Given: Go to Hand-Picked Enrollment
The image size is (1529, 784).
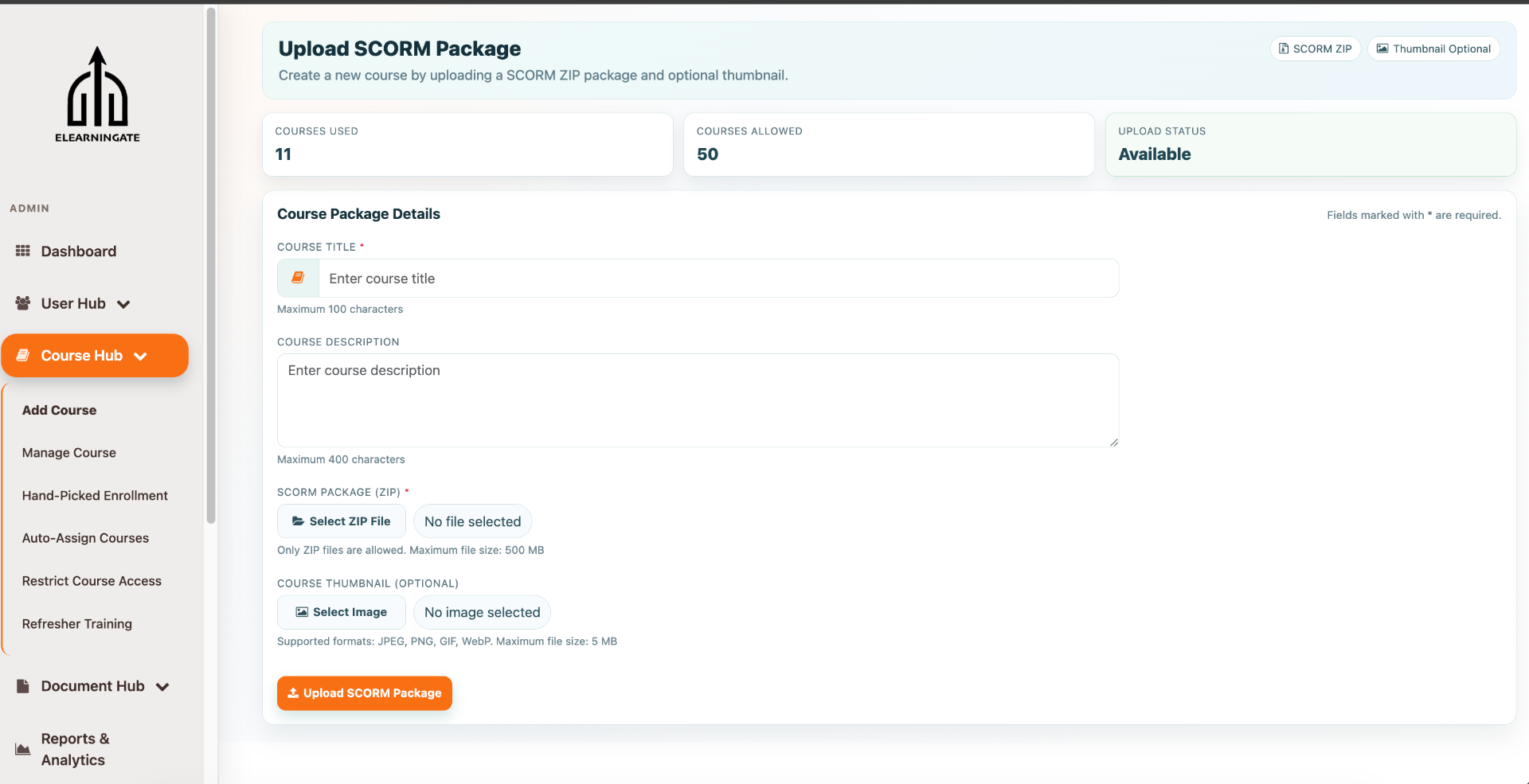Looking at the screenshot, I should (95, 496).
